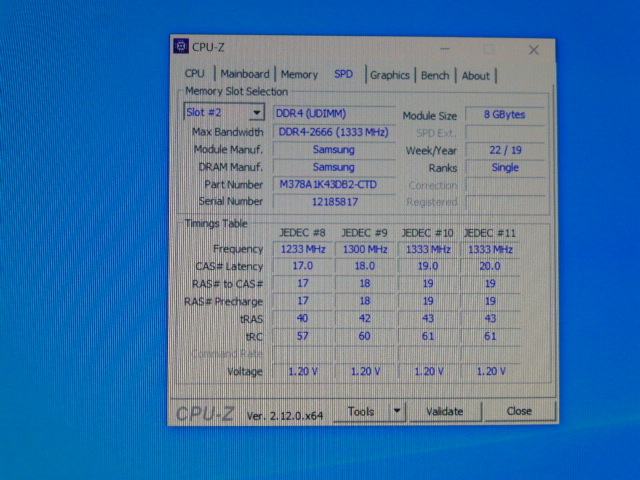Click the Single ranks value
640x480 pixels.
pyautogui.click(x=505, y=168)
